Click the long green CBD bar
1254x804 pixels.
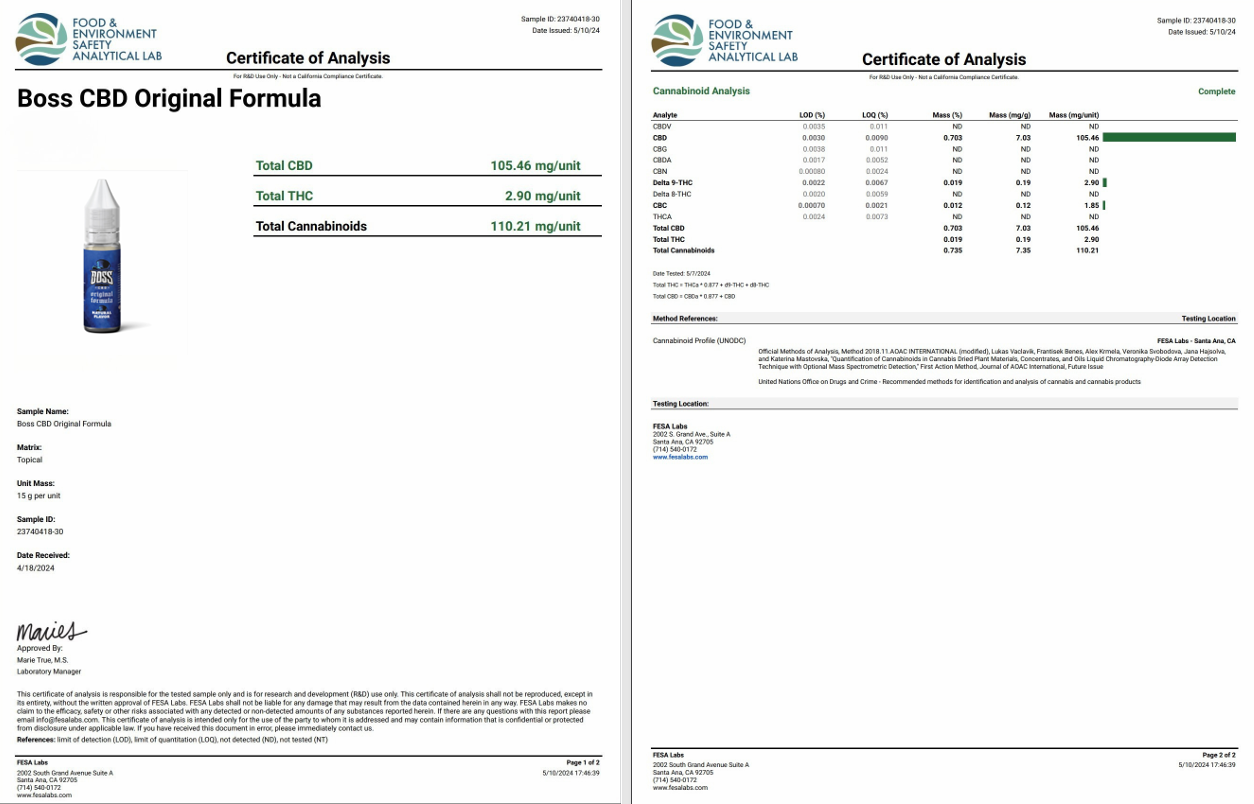click(1168, 138)
